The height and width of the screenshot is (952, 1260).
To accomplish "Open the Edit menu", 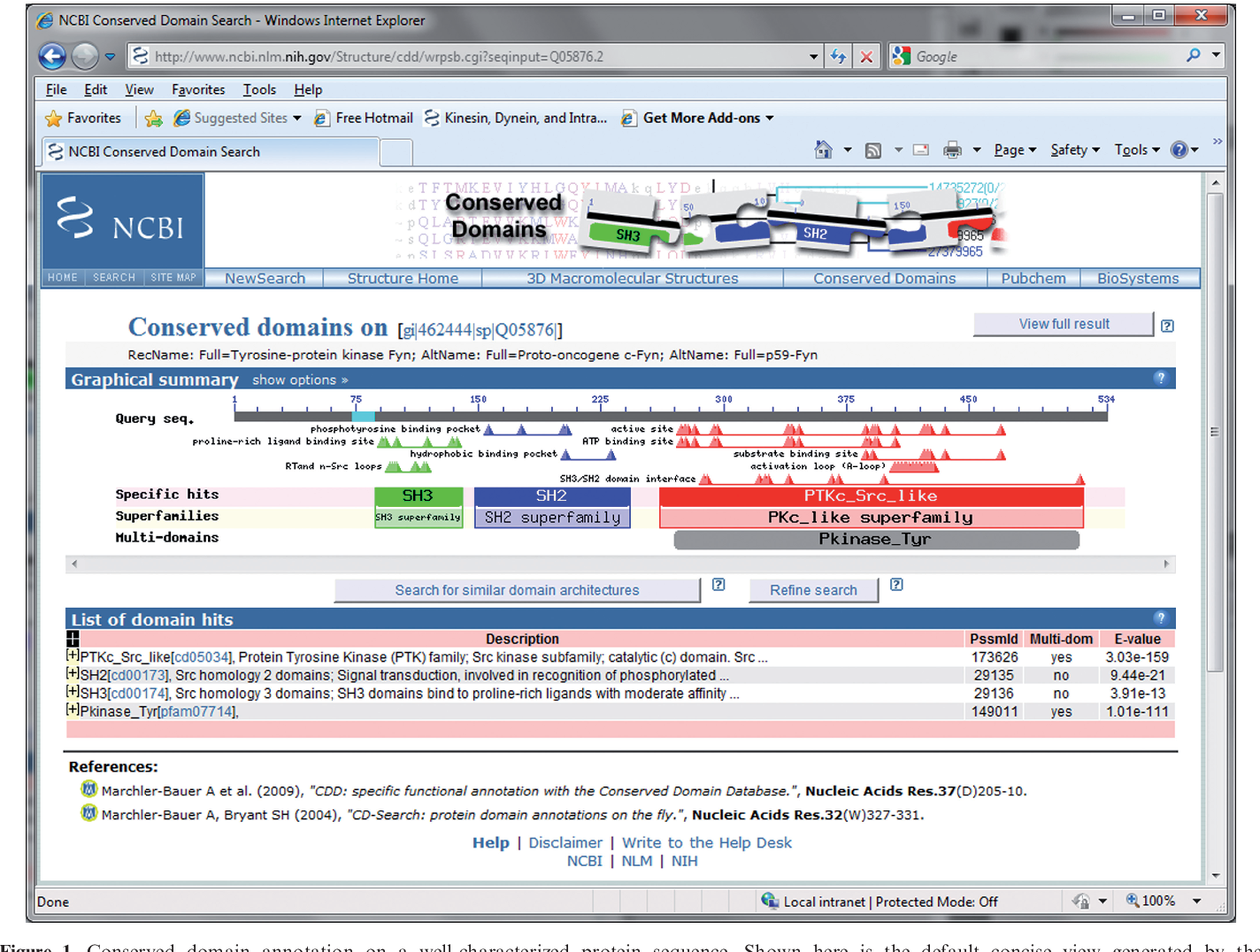I will pos(96,89).
